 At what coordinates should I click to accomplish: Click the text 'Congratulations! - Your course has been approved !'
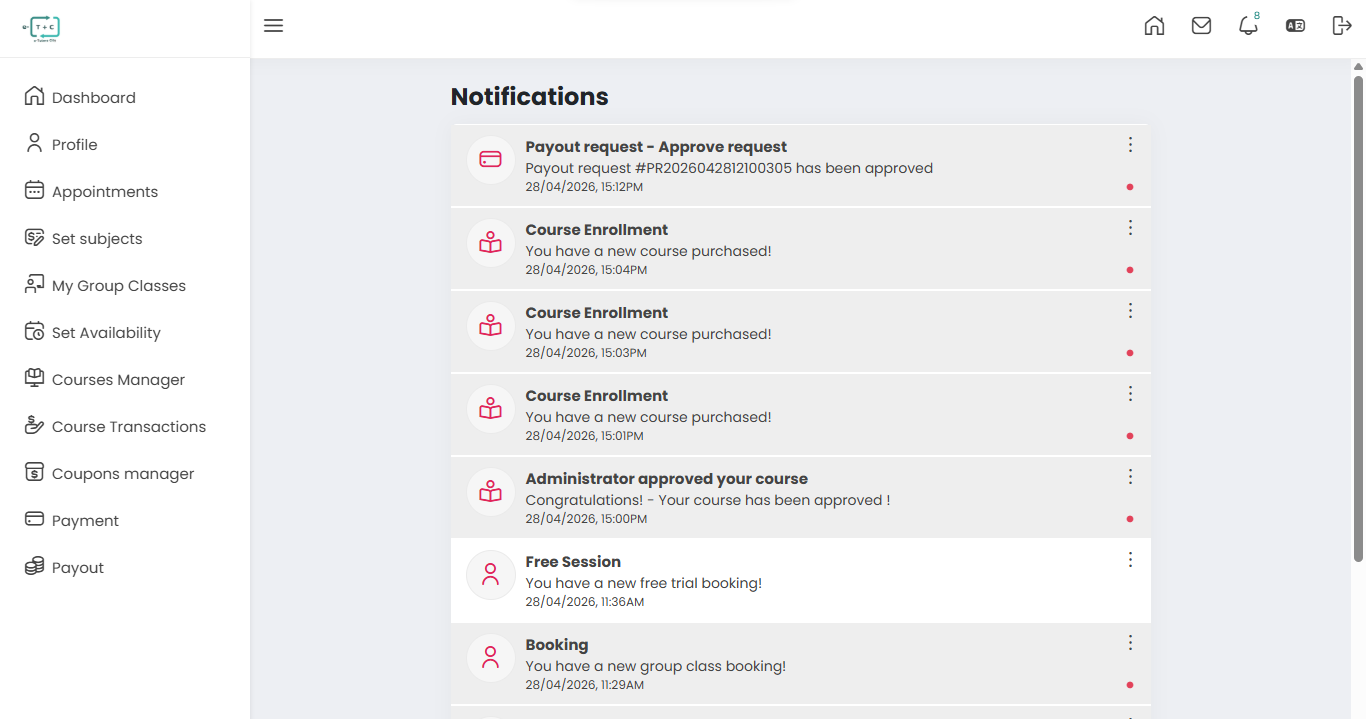point(708,500)
